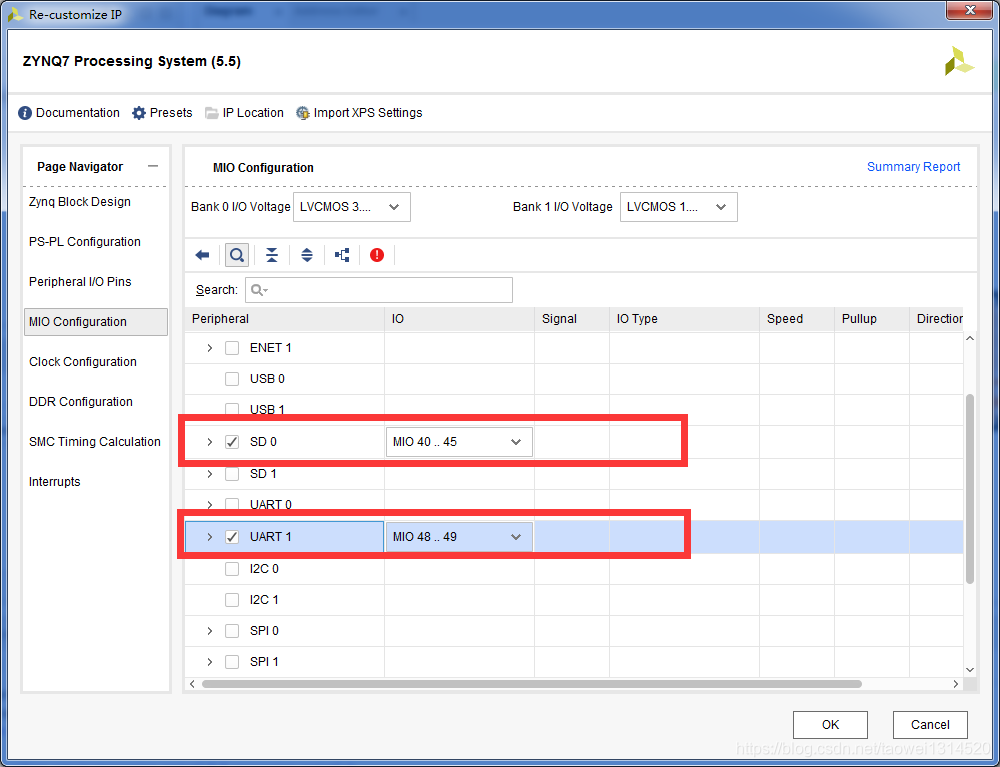Click the Pullup column header
The height and width of the screenshot is (767, 1000).
(x=872, y=319)
